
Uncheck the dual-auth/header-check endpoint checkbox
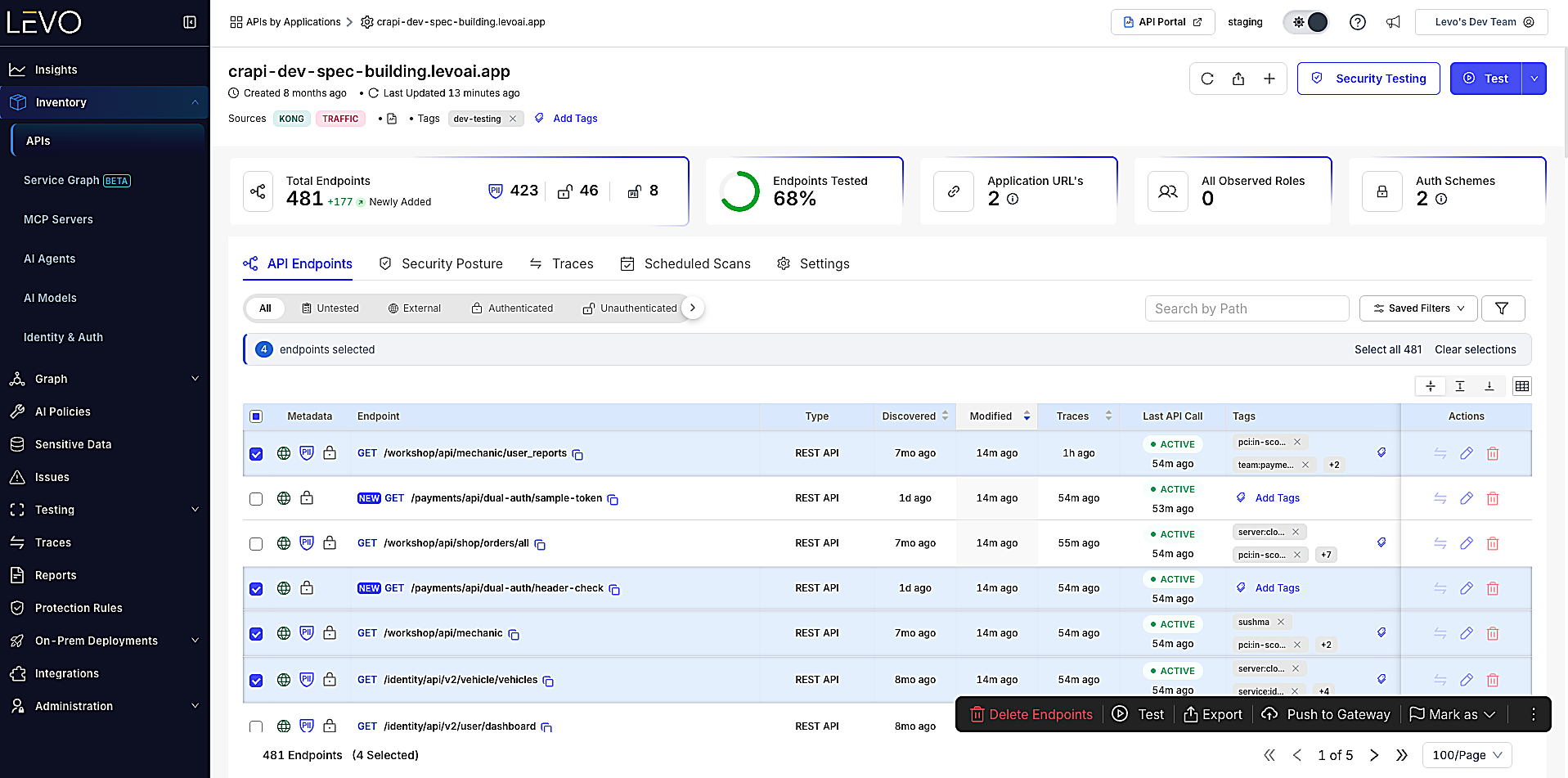(256, 589)
